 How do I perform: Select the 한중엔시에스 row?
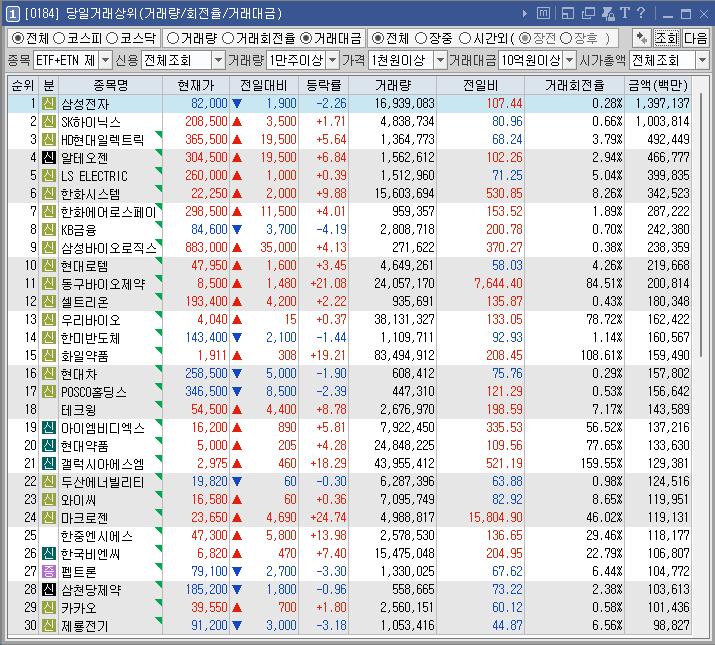349,536
